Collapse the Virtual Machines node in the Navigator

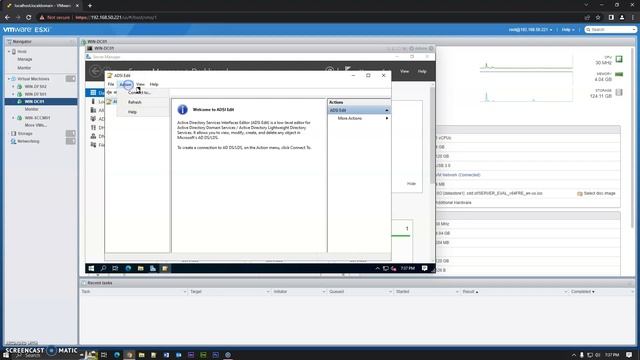tap(9, 79)
